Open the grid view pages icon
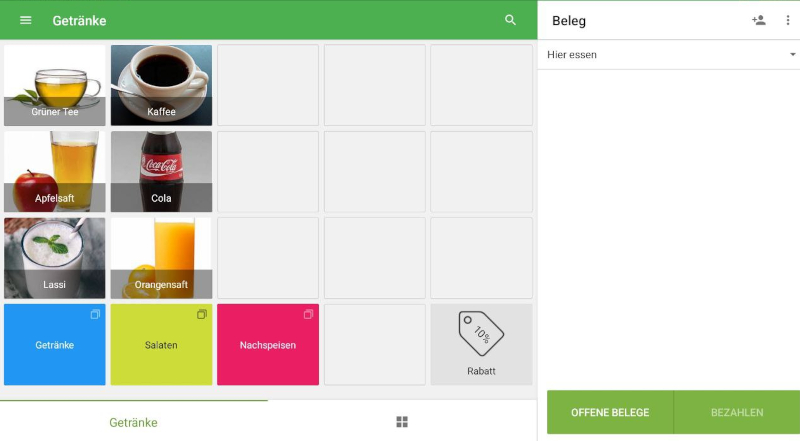Image resolution: width=800 pixels, height=441 pixels. pos(402,422)
